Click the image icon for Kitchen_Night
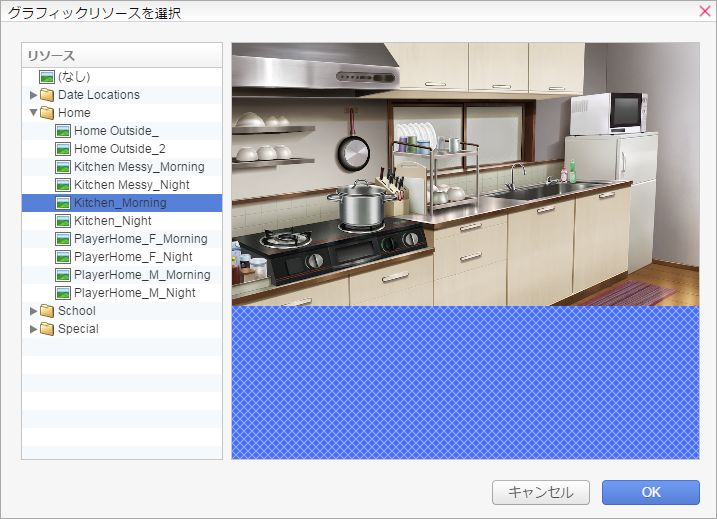717x519 pixels. pyautogui.click(x=63, y=221)
